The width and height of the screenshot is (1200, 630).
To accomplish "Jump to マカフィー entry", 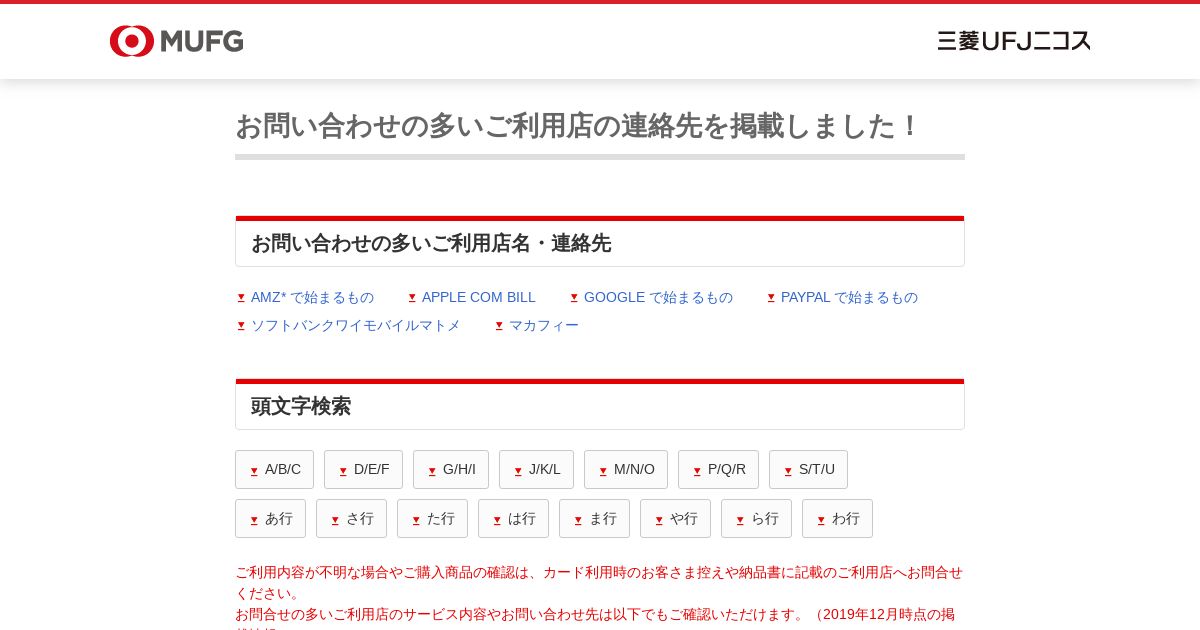I will point(537,325).
